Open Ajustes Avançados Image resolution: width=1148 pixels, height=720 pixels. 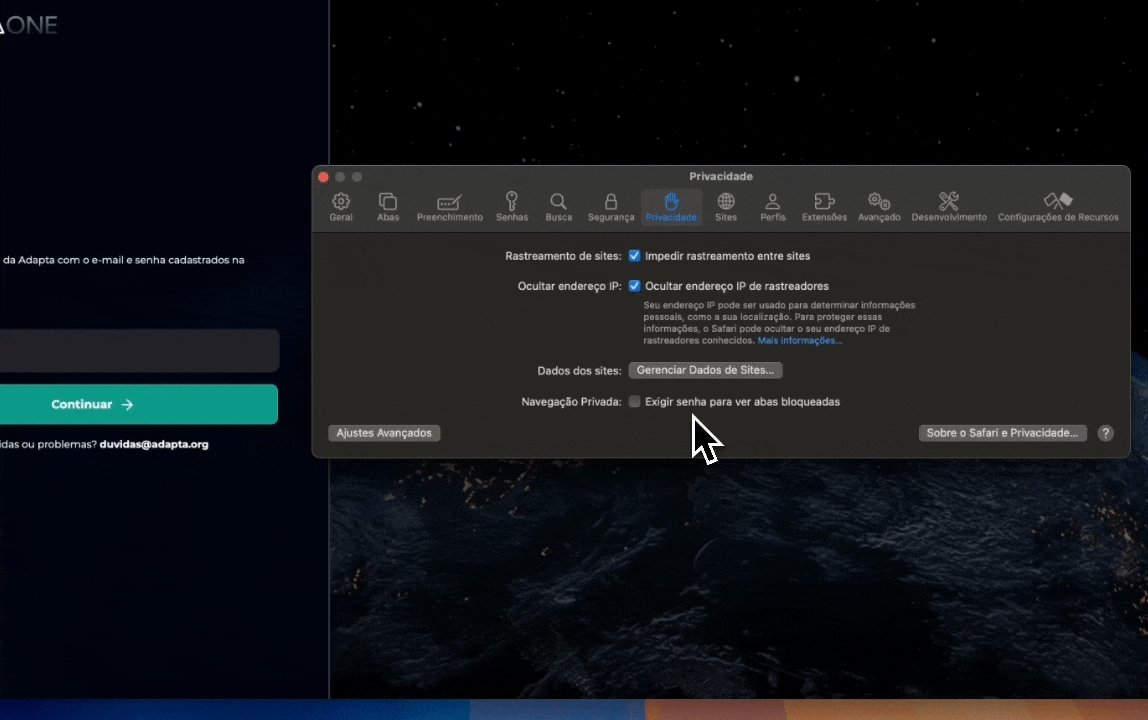tap(384, 433)
